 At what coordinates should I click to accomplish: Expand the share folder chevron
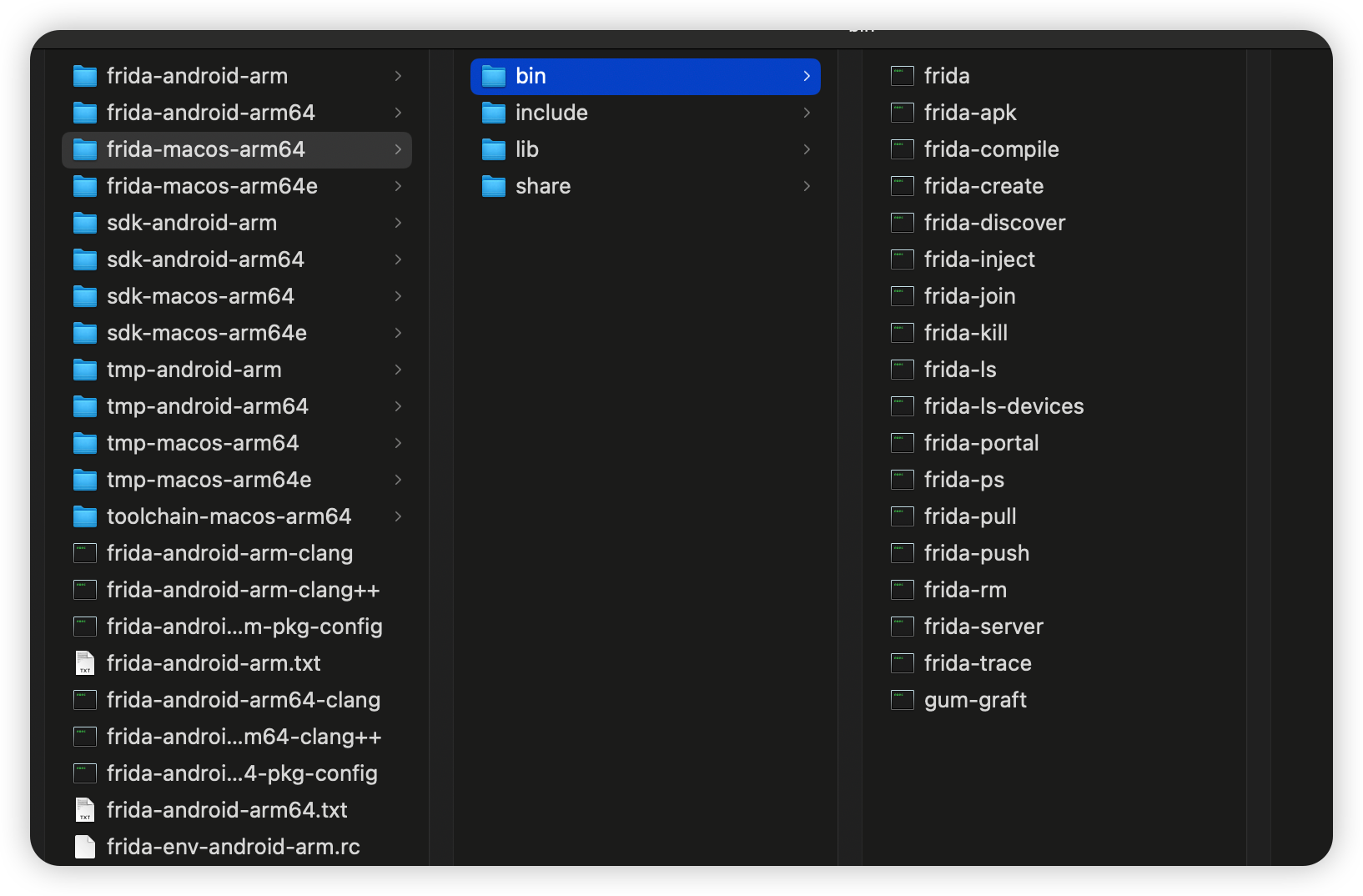pos(807,186)
